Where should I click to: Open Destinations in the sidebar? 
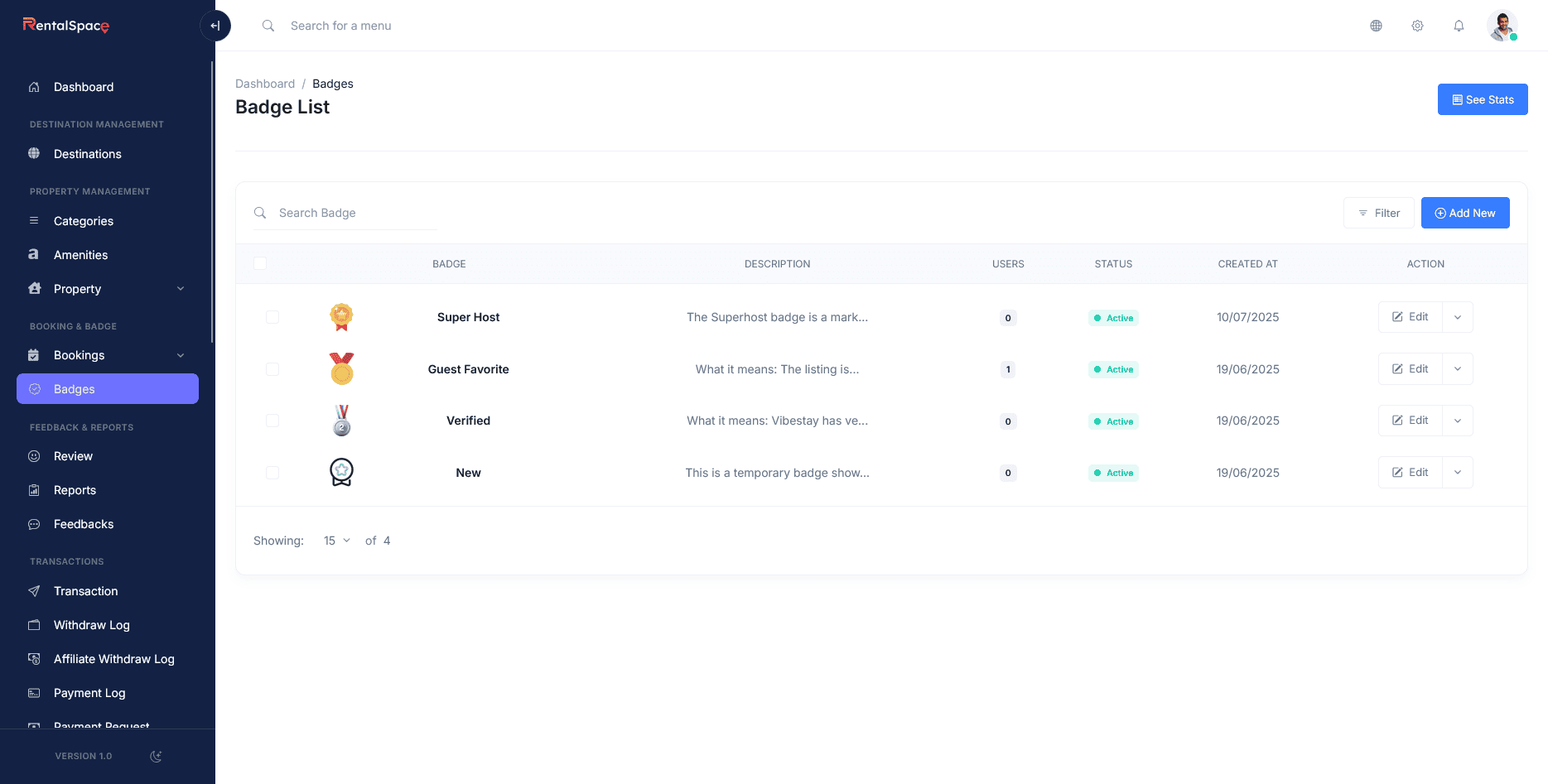(x=87, y=154)
